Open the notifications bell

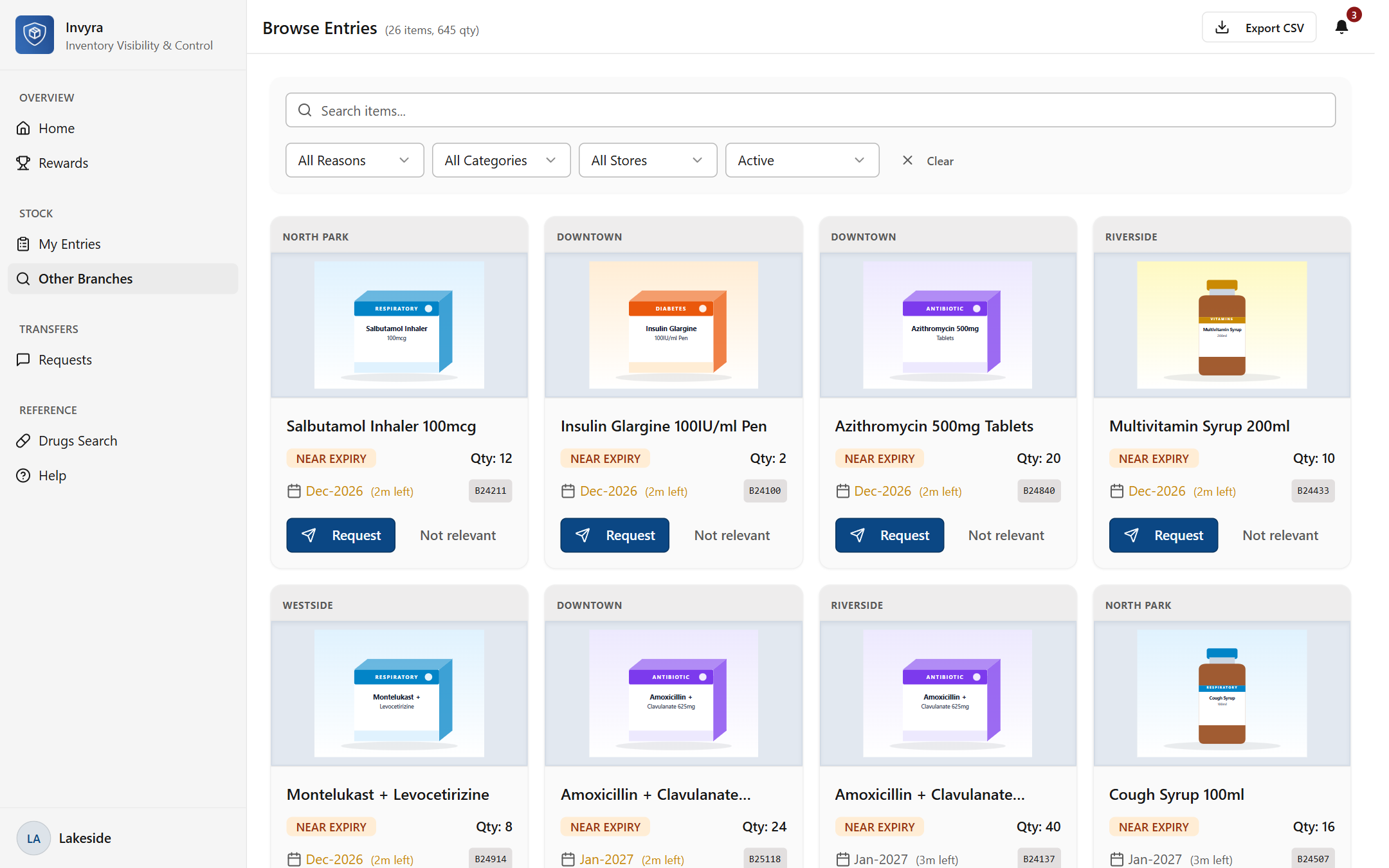[1341, 27]
